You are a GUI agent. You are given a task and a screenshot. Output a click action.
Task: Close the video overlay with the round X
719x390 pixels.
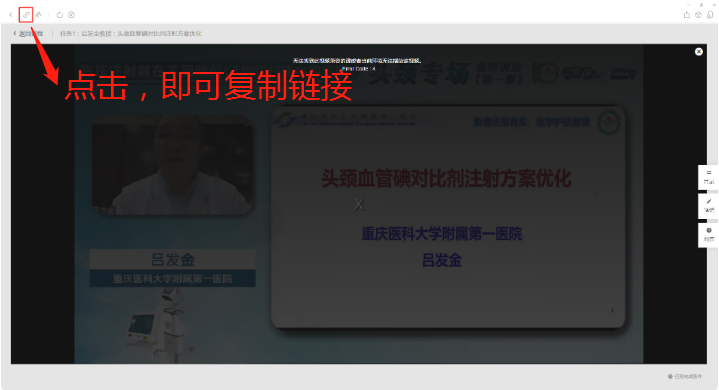pyautogui.click(x=699, y=52)
